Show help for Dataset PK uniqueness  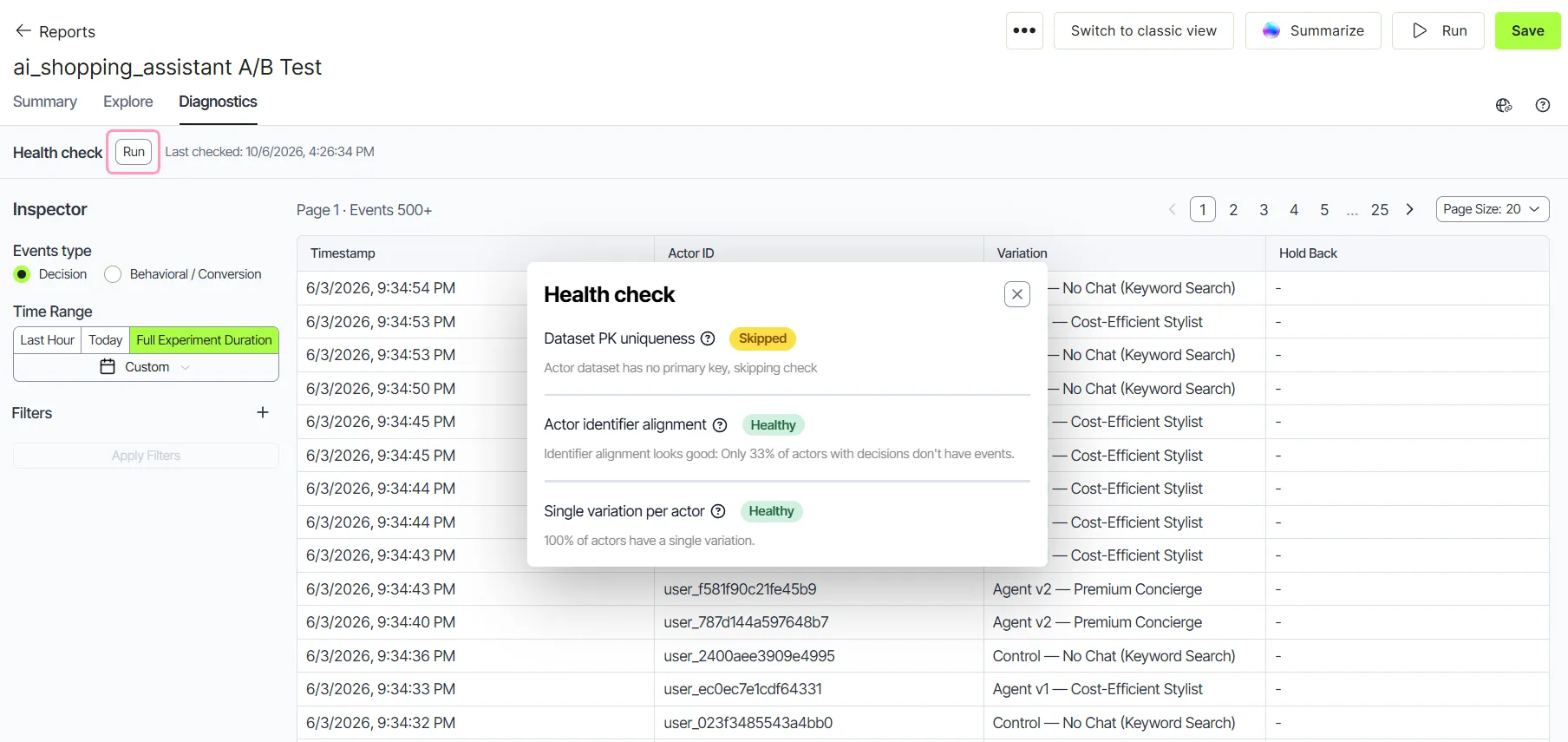click(x=708, y=338)
